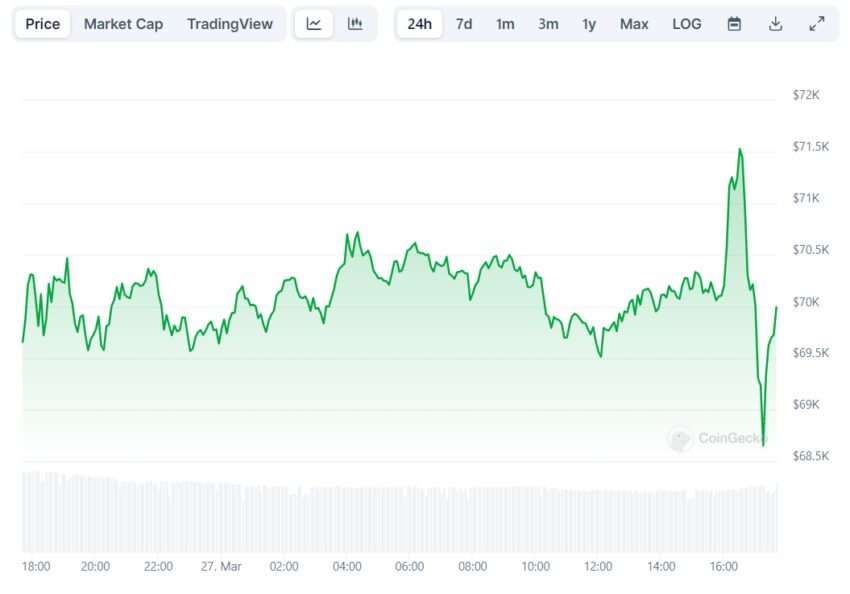Expand chart to fullscreen
The height and width of the screenshot is (594, 850).
pos(816,24)
